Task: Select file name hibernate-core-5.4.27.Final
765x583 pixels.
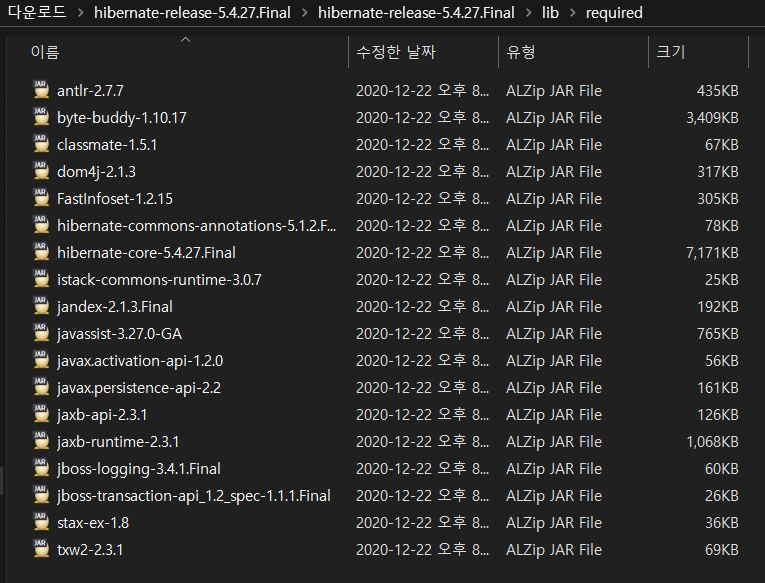Action: [x=146, y=253]
